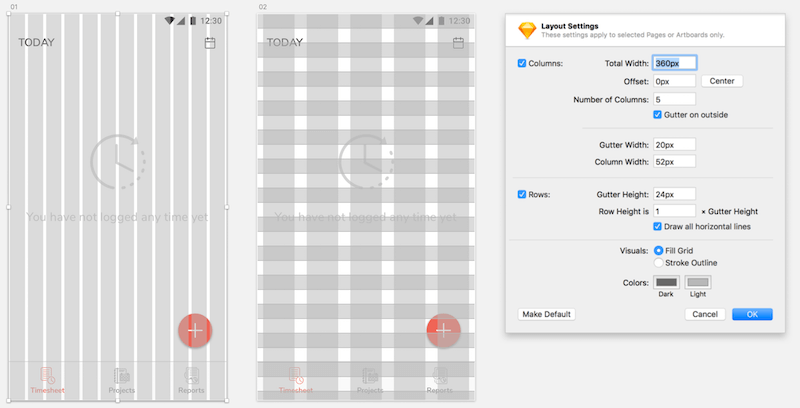This screenshot has width=800, height=408.
Task: Click the Layout Settings dialog title
Action: coord(569,26)
